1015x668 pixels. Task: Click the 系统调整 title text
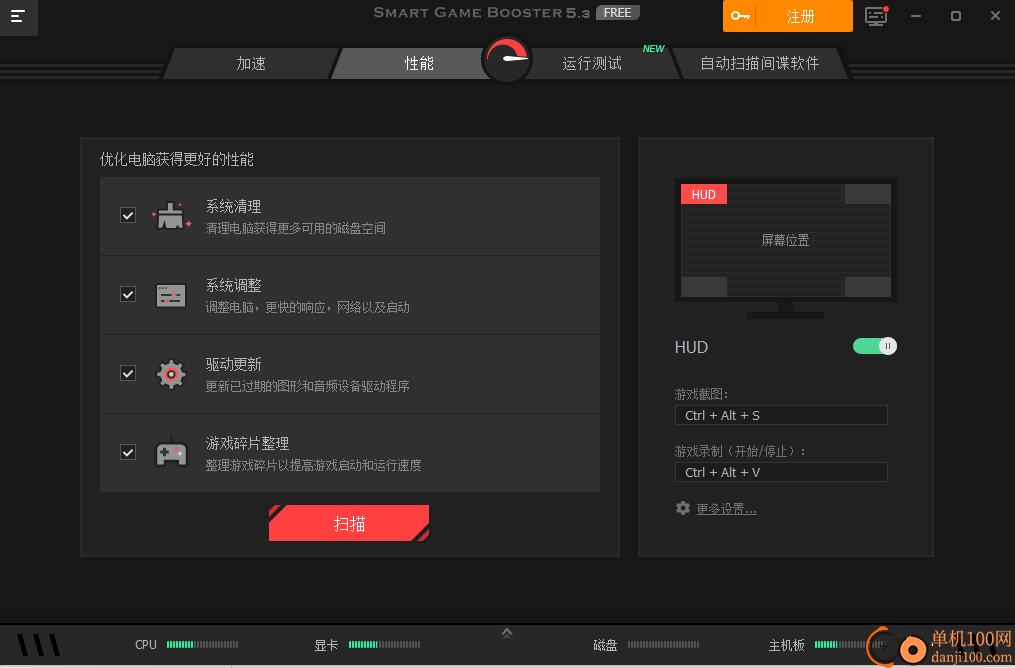[x=234, y=285]
